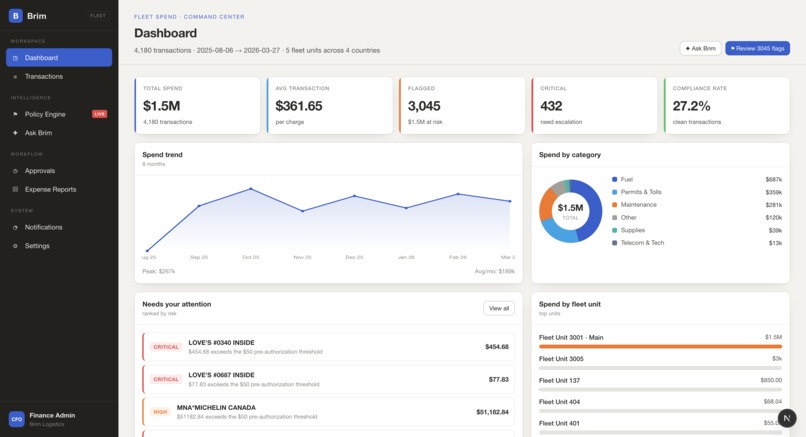
Task: Click the Spend by fleet unit heading
Action: 570,304
